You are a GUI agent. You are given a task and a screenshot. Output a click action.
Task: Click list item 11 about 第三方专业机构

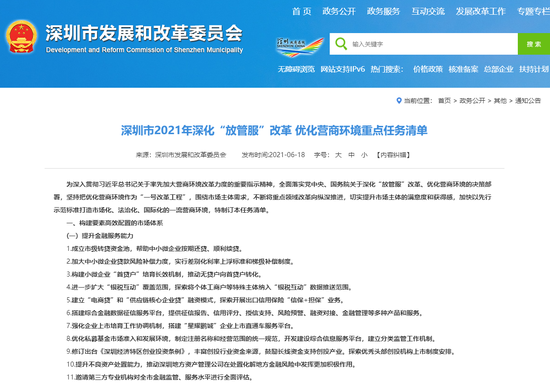[x=160, y=377]
